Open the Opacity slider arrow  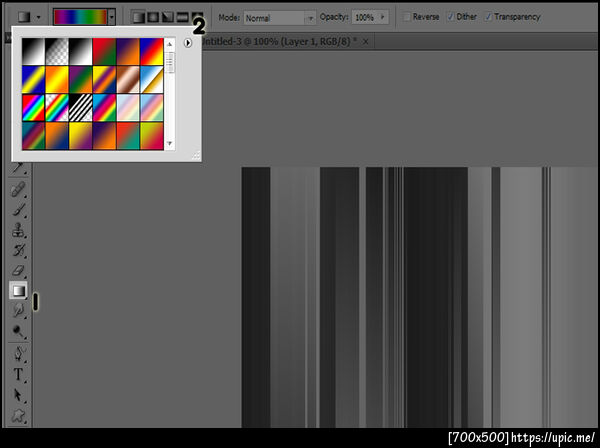click(x=382, y=17)
